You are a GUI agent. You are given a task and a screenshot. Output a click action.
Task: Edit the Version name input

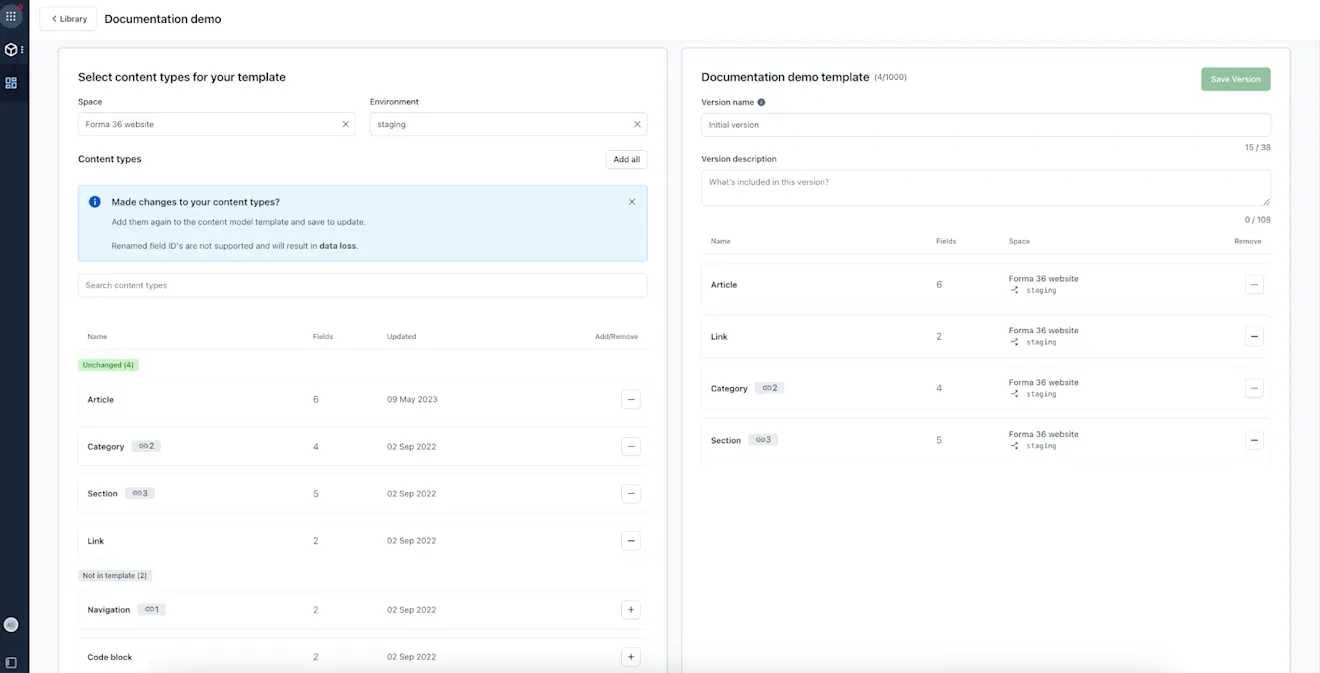[986, 125]
